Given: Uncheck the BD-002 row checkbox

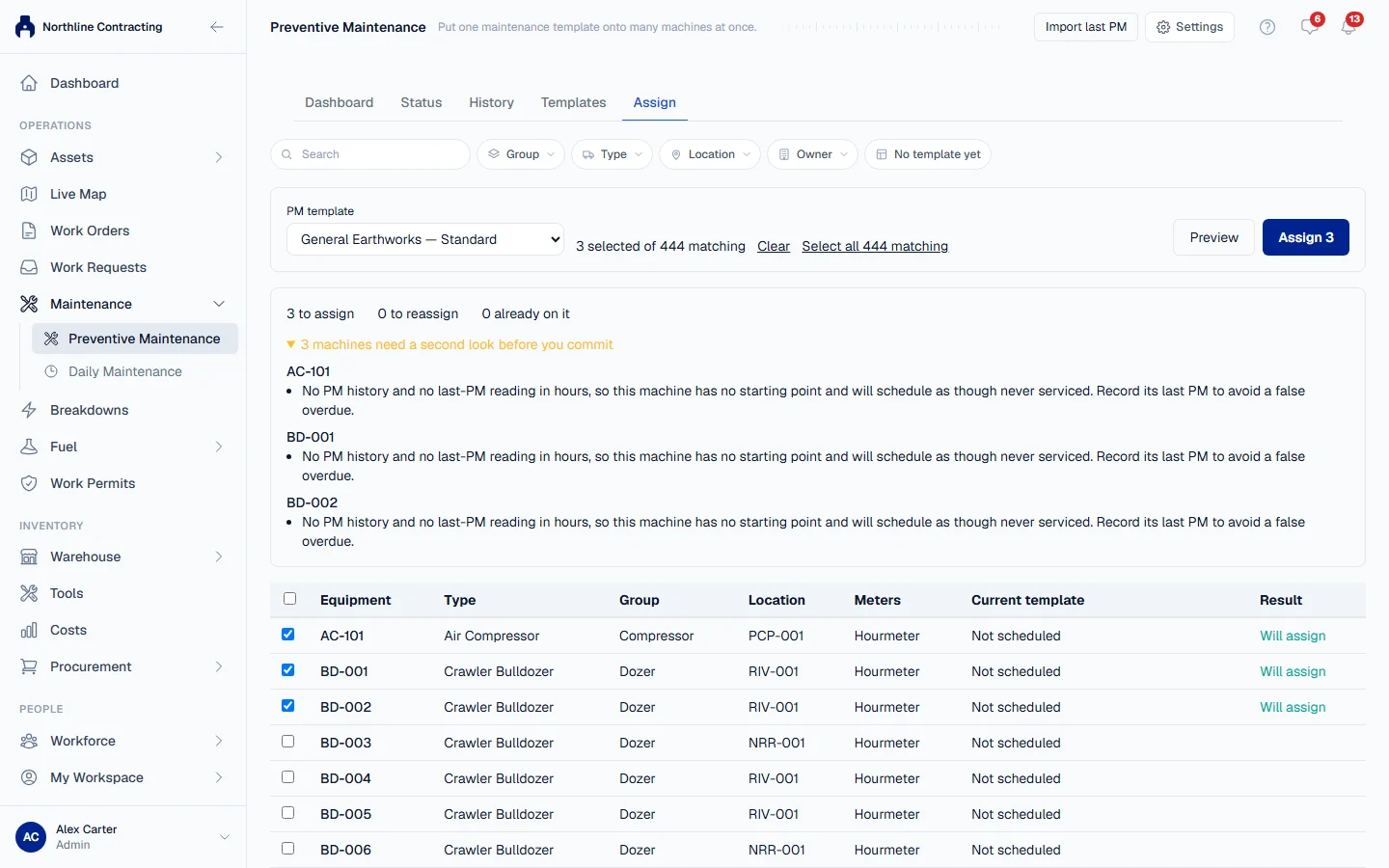Looking at the screenshot, I should 287,706.
